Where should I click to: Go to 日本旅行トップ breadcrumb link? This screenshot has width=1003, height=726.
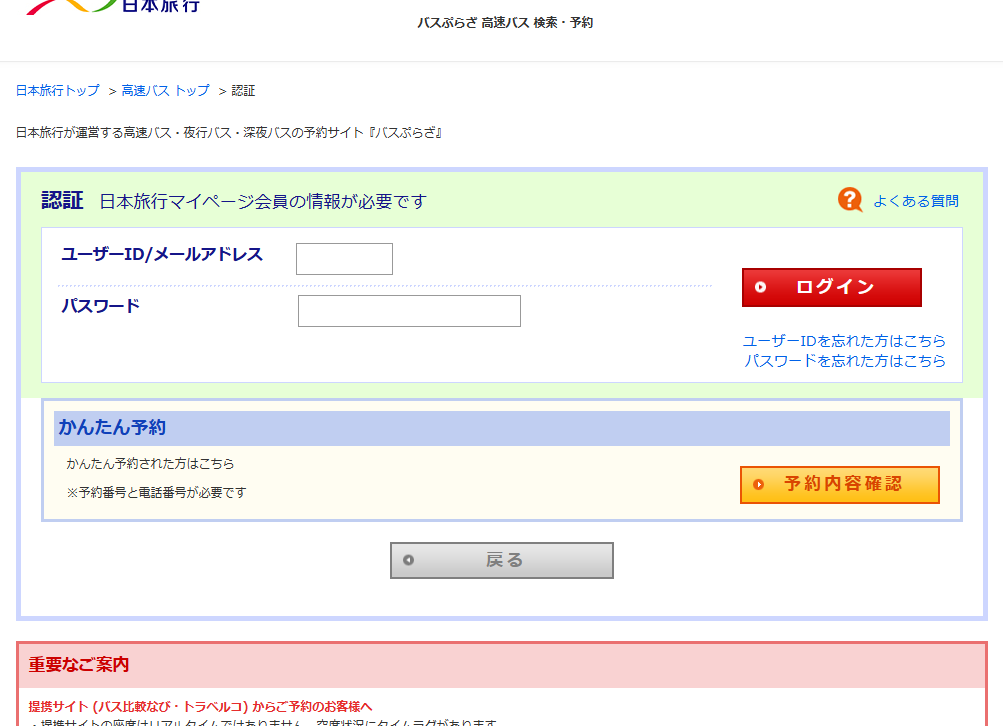pyautogui.click(x=58, y=91)
